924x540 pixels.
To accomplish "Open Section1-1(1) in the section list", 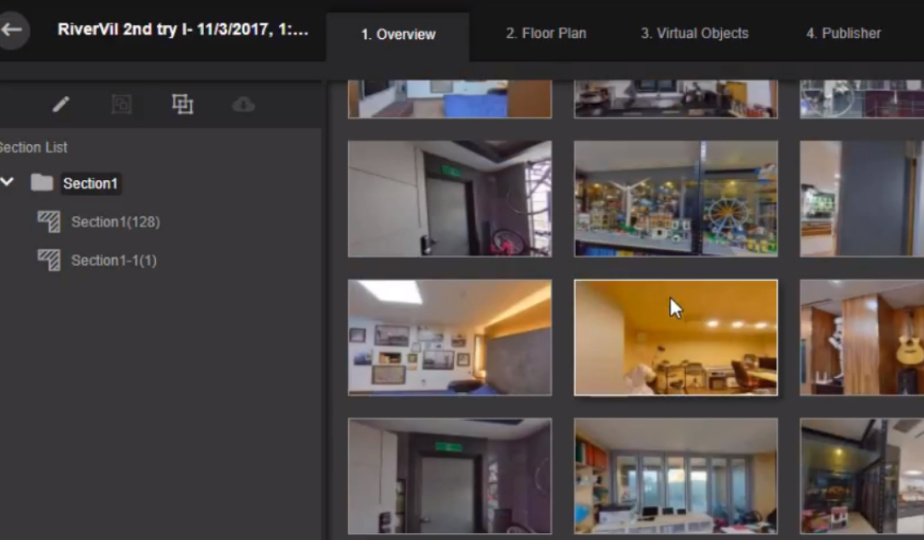I will (114, 261).
